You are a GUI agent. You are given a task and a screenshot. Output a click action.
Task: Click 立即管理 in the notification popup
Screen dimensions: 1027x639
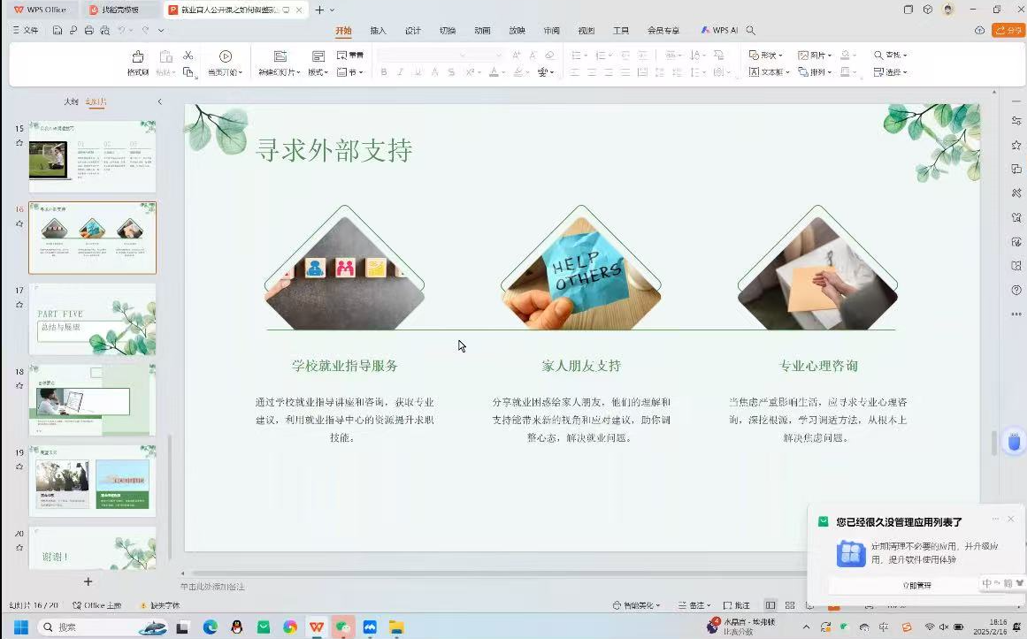916,585
